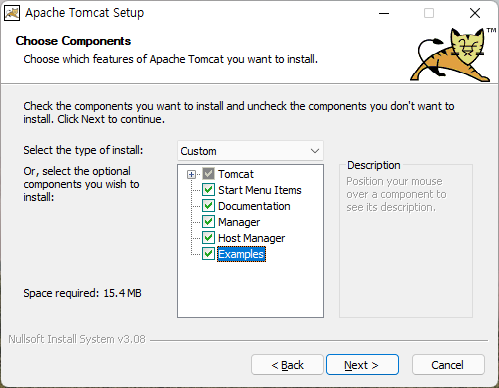
Task: Cancel the Tomcat setup
Action: click(448, 365)
